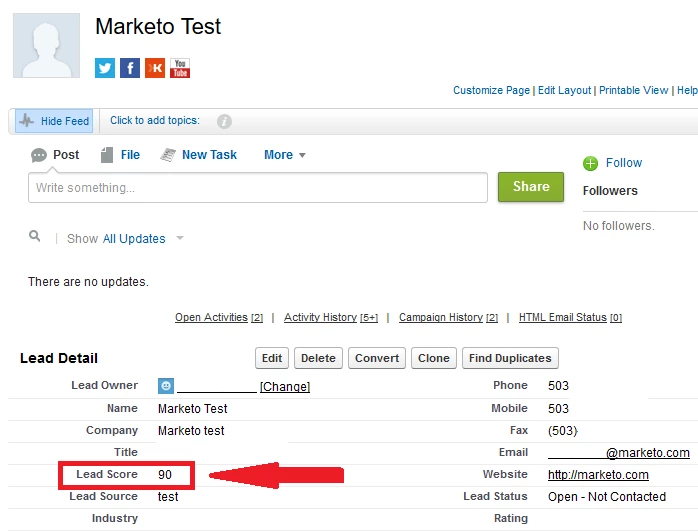Viewport: 698px width, 531px height.
Task: Click the New Task notepad icon
Action: tap(168, 155)
